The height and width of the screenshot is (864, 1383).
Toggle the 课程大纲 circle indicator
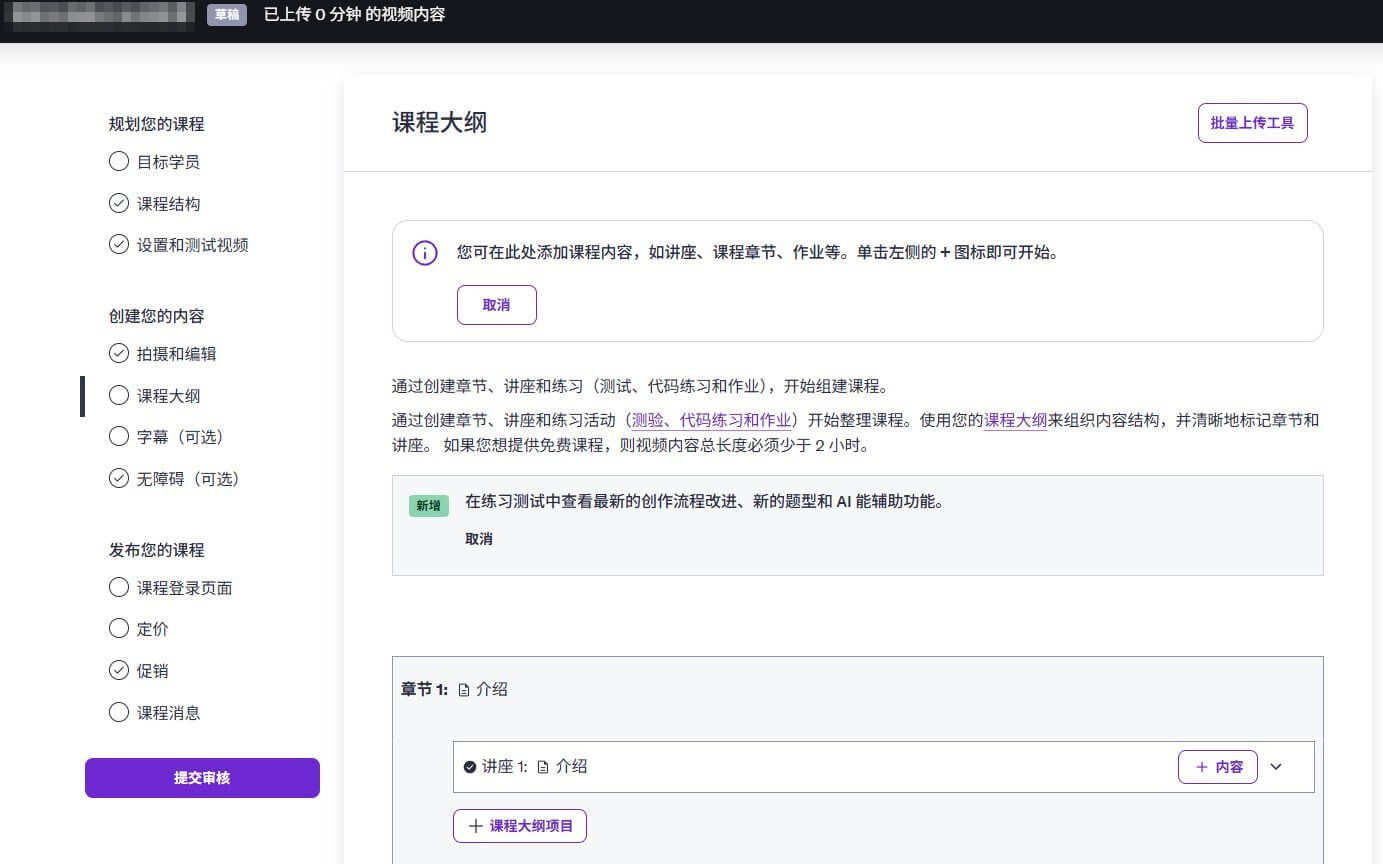tap(118, 395)
